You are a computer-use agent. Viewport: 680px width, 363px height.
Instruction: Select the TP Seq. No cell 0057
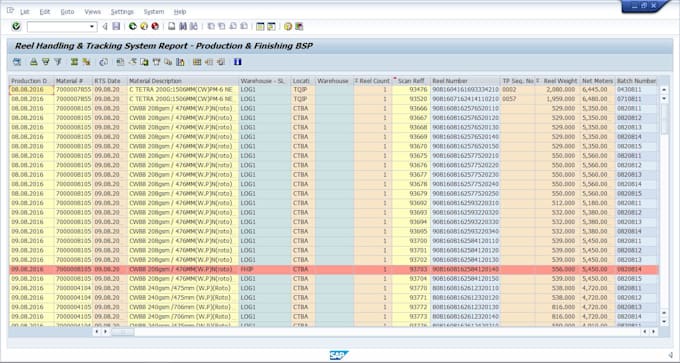[518, 99]
